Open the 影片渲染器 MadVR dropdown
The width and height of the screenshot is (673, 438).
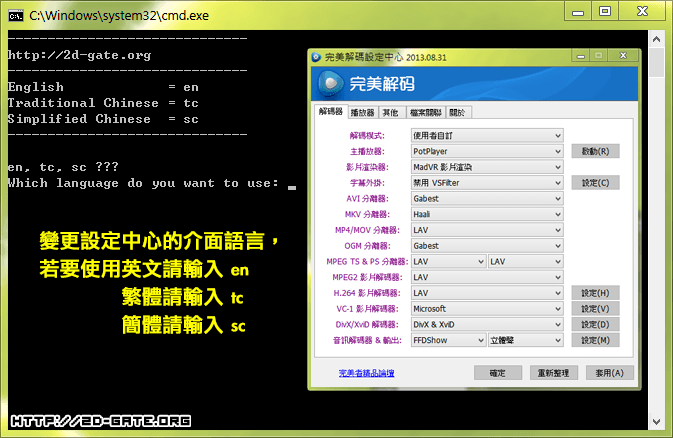[487, 167]
